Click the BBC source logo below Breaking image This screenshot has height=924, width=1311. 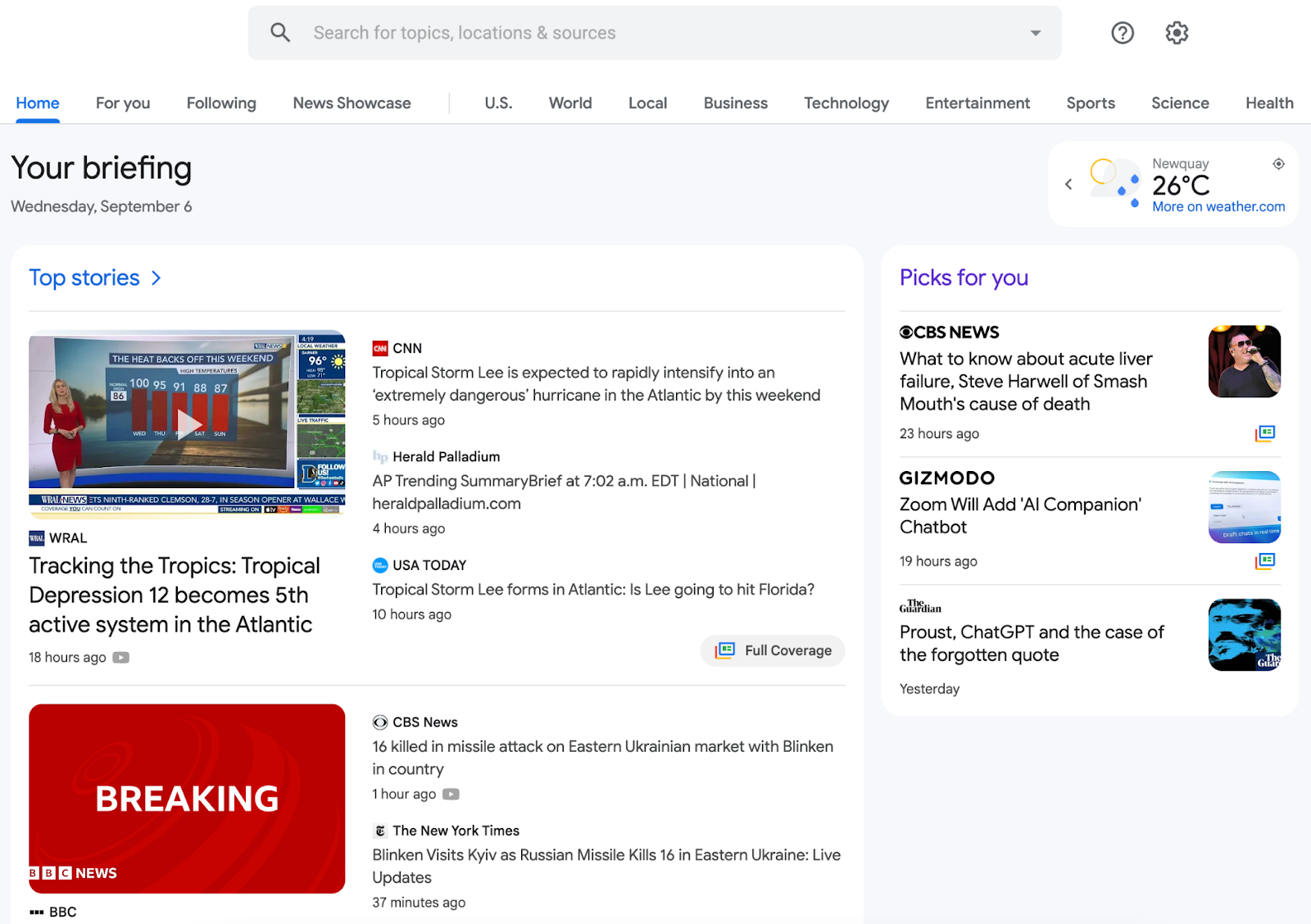pos(37,912)
